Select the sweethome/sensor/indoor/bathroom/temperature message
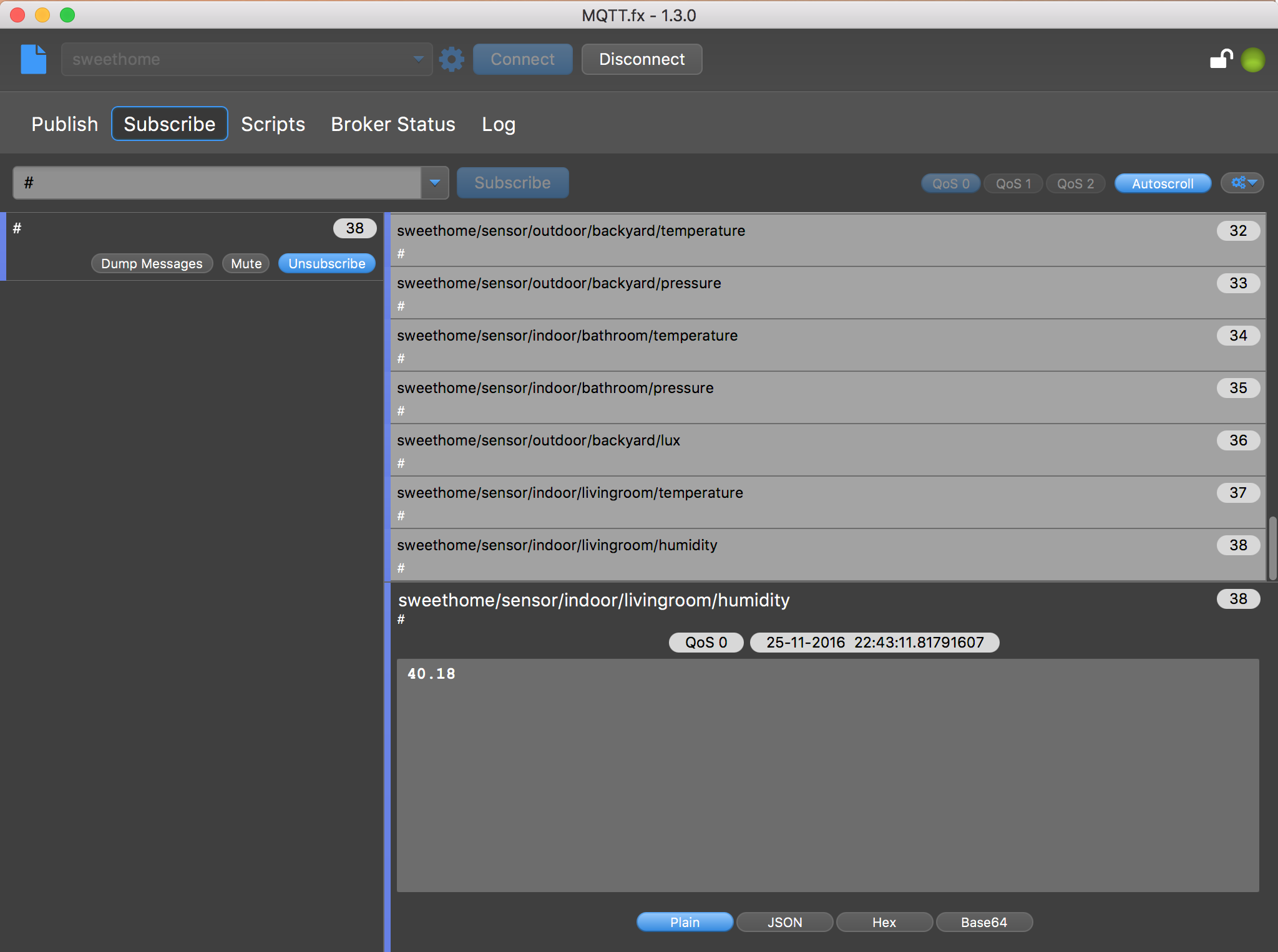Screen dimensions: 1278x952 pos(749,346)
